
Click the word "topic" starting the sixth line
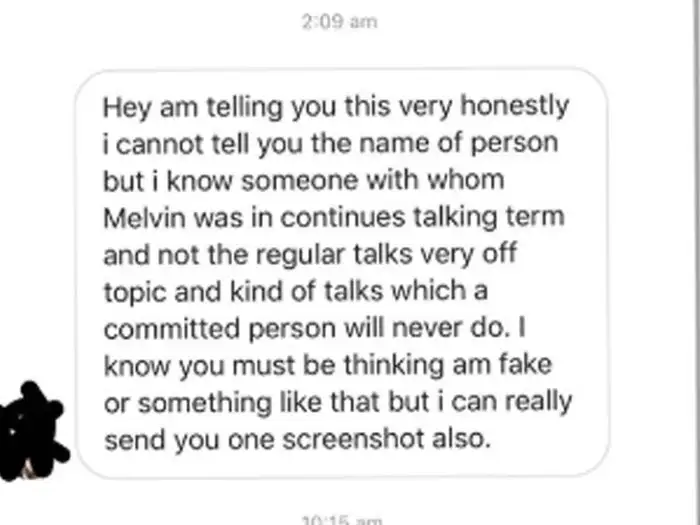(x=135, y=293)
